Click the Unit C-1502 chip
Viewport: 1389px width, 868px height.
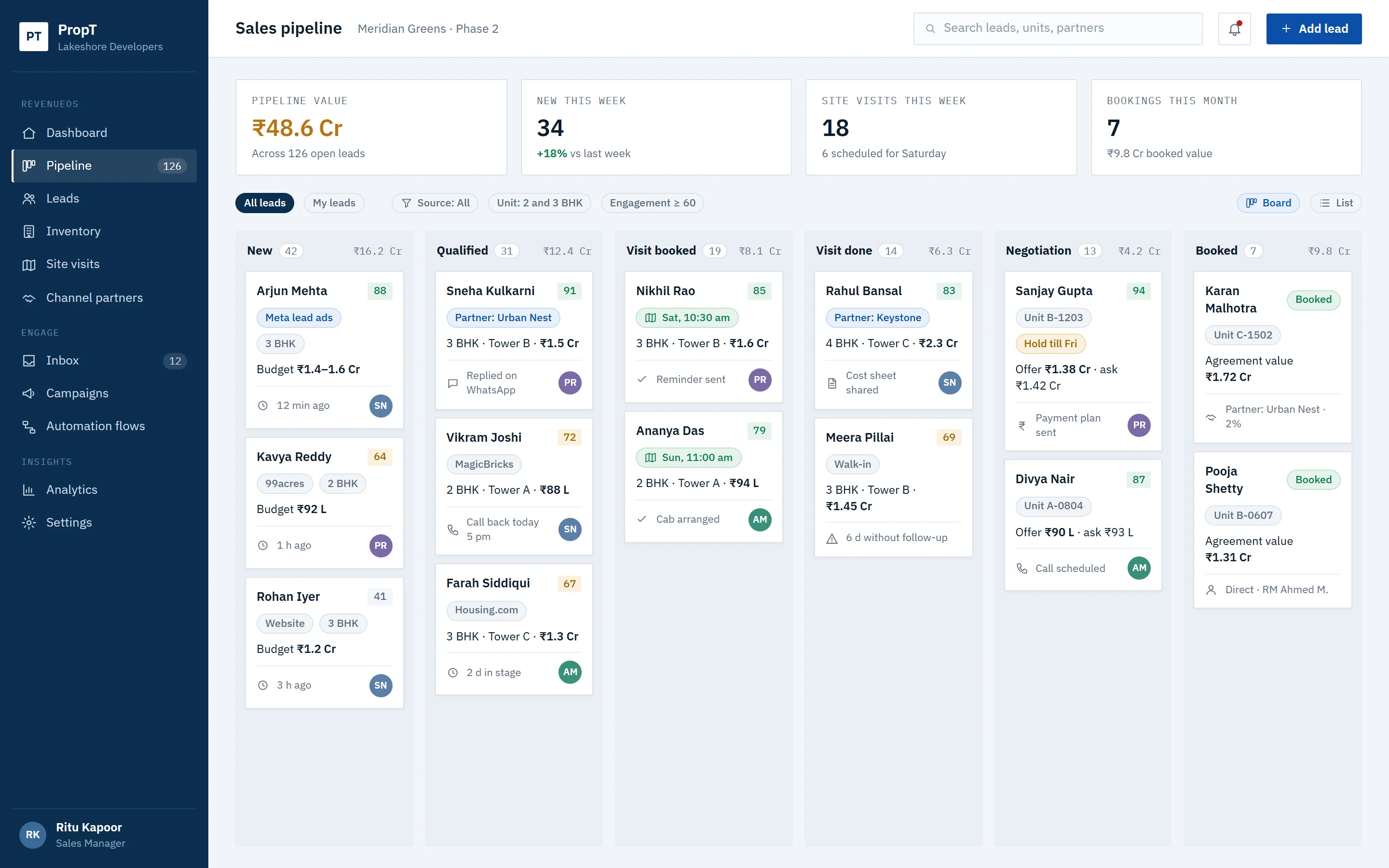point(1243,335)
